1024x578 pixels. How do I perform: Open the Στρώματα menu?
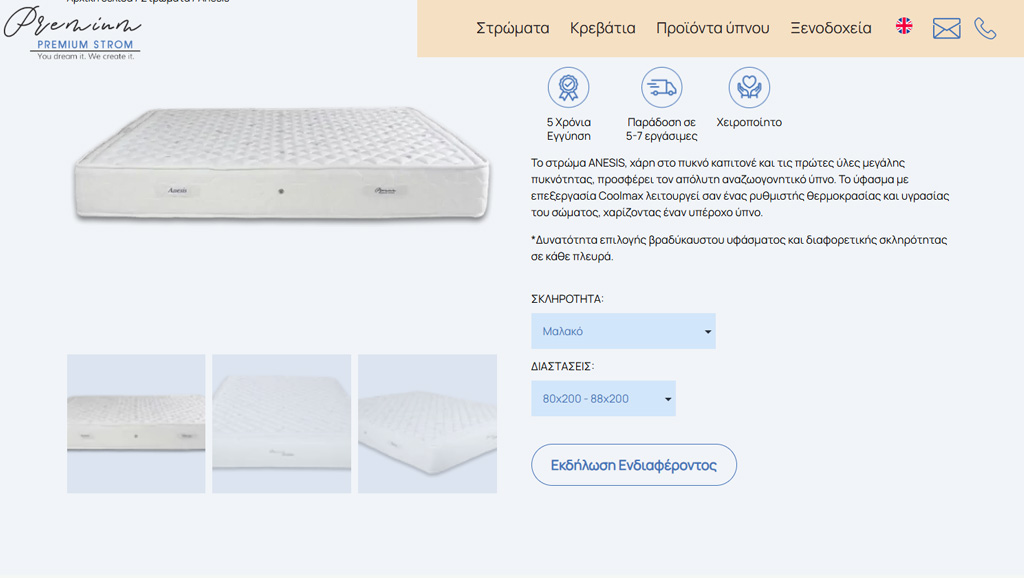513,28
